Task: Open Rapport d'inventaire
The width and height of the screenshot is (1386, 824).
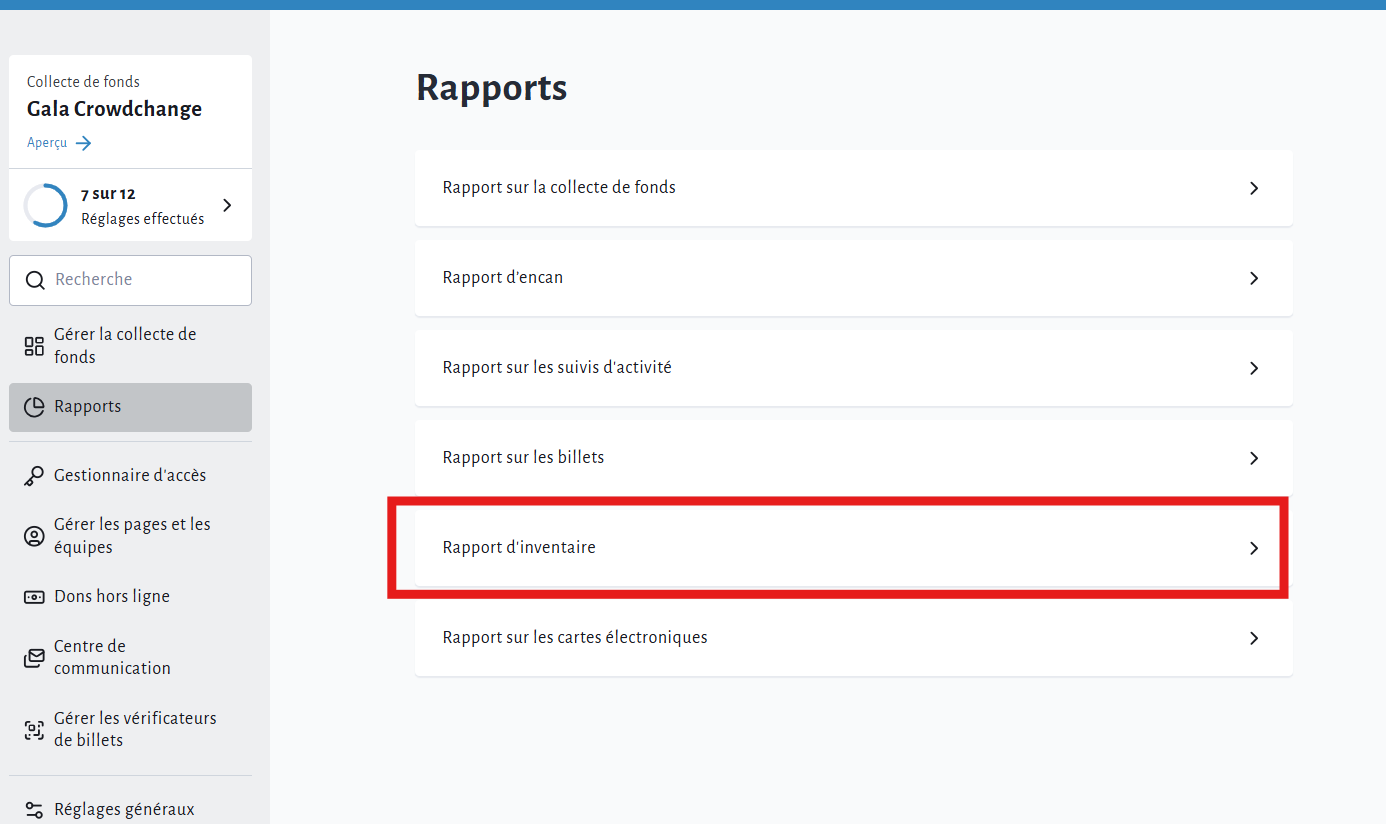Action: tap(854, 548)
